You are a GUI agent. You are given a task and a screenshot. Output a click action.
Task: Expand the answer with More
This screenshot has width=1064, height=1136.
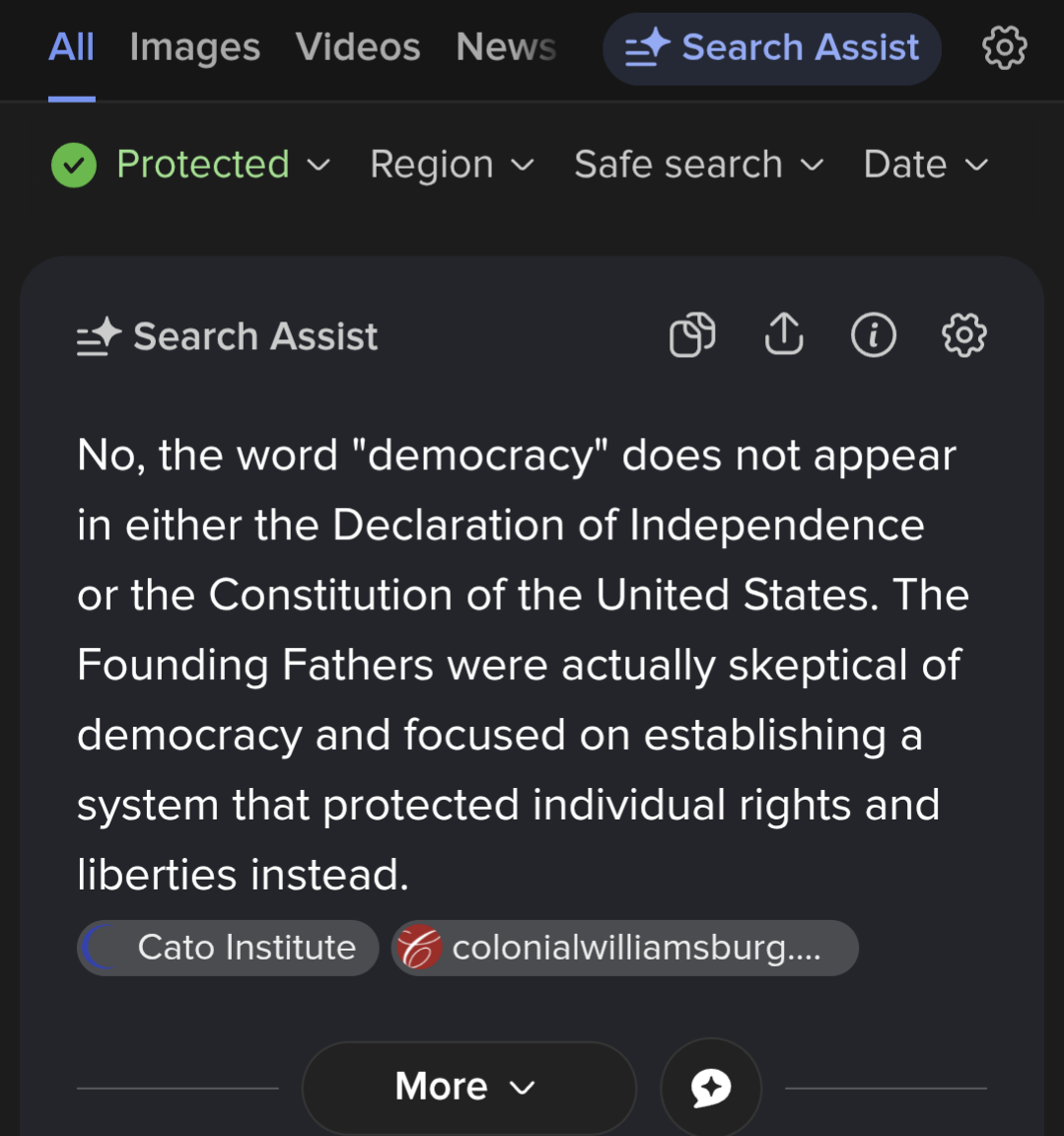pos(467,1087)
